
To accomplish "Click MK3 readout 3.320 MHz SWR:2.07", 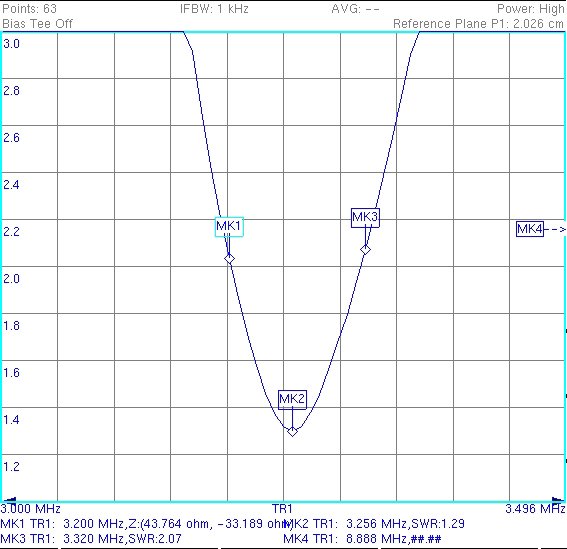I will coord(91,539).
